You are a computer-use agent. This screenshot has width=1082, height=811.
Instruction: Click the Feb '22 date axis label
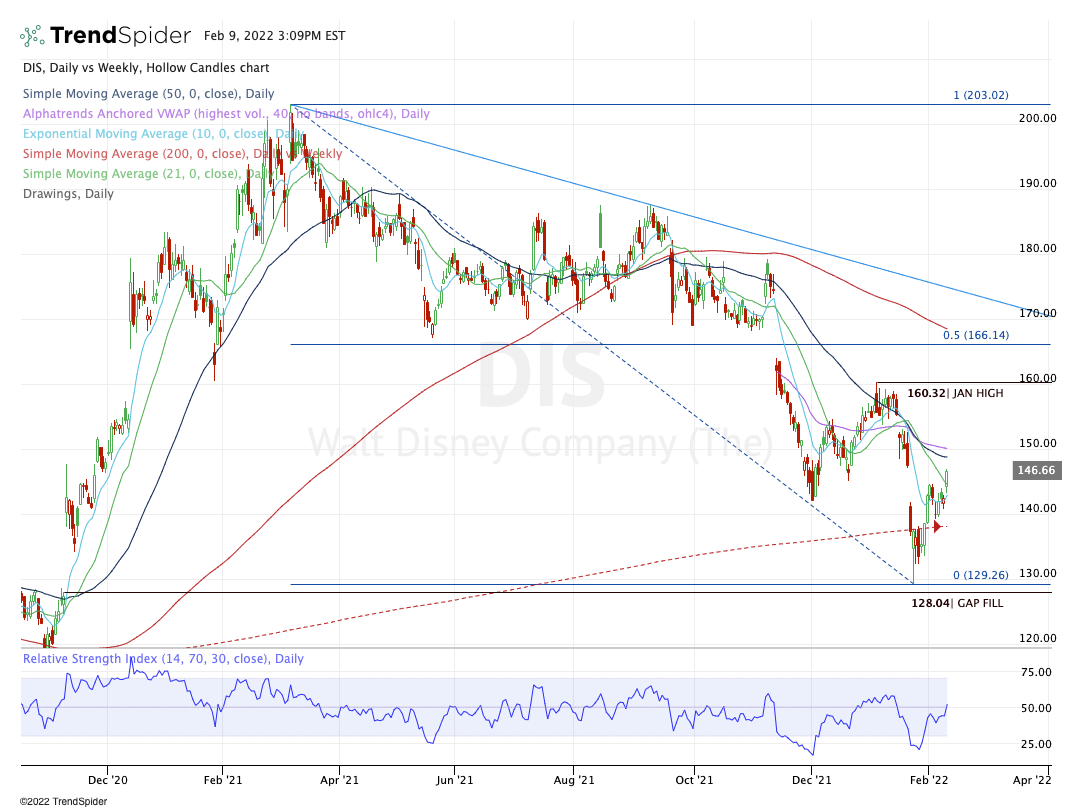tap(929, 780)
